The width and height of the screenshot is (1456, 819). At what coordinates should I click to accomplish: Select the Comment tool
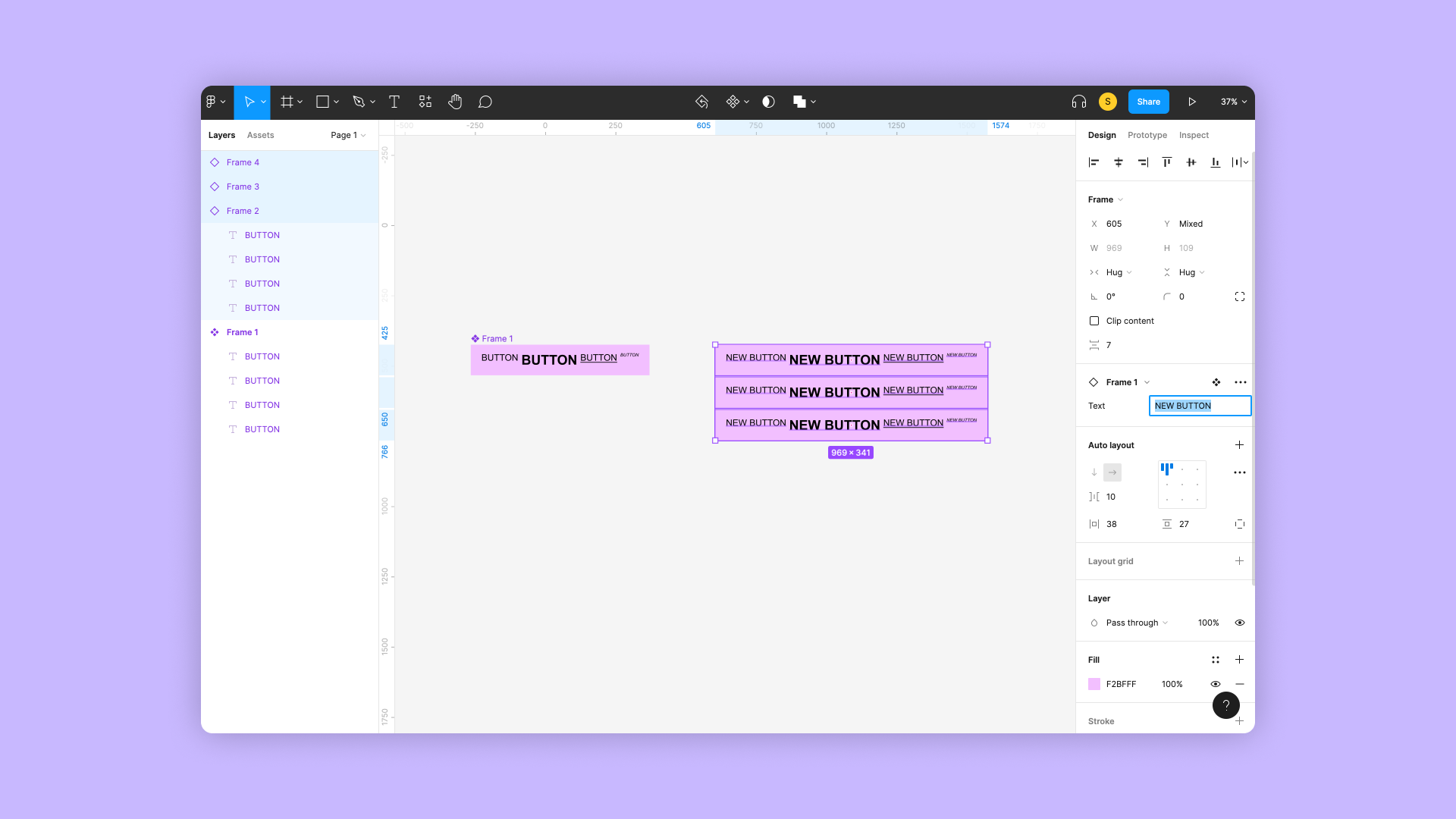[x=485, y=102]
